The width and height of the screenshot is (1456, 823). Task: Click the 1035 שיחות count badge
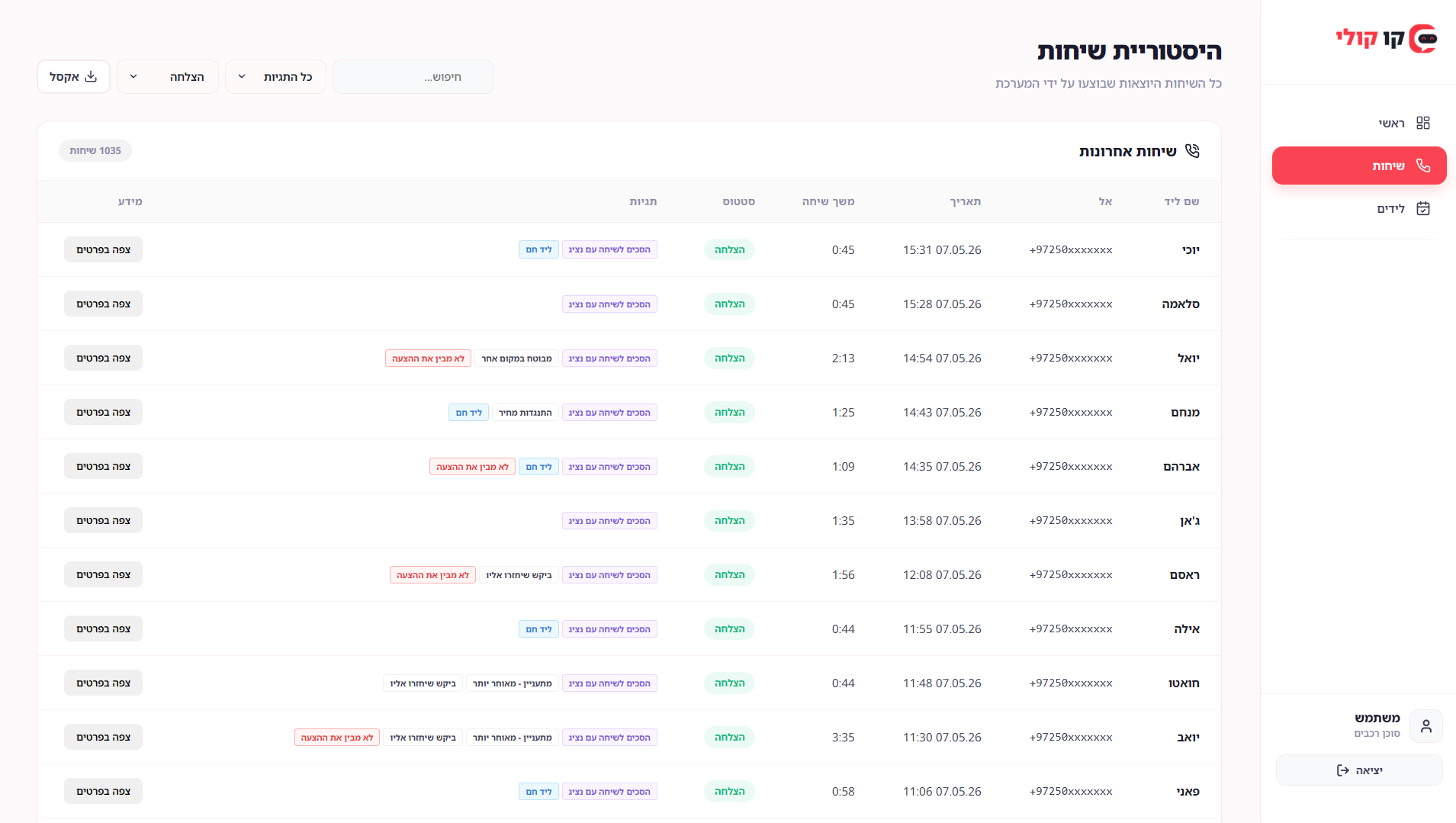coord(95,150)
